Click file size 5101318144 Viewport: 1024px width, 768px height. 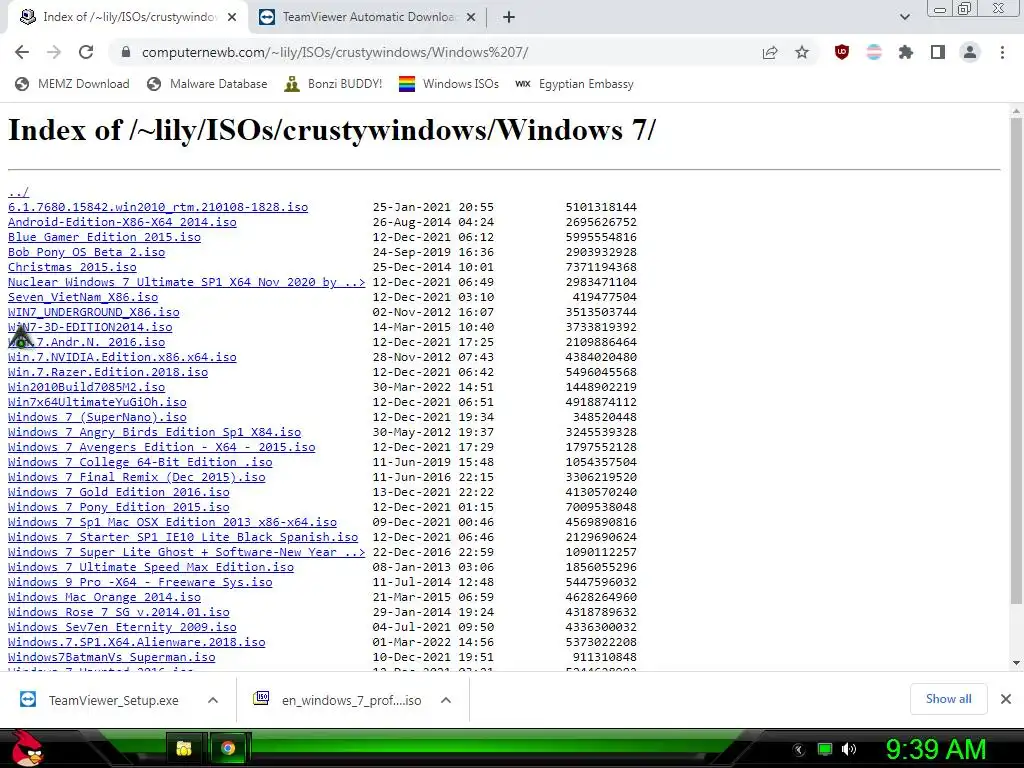[x=601, y=207]
